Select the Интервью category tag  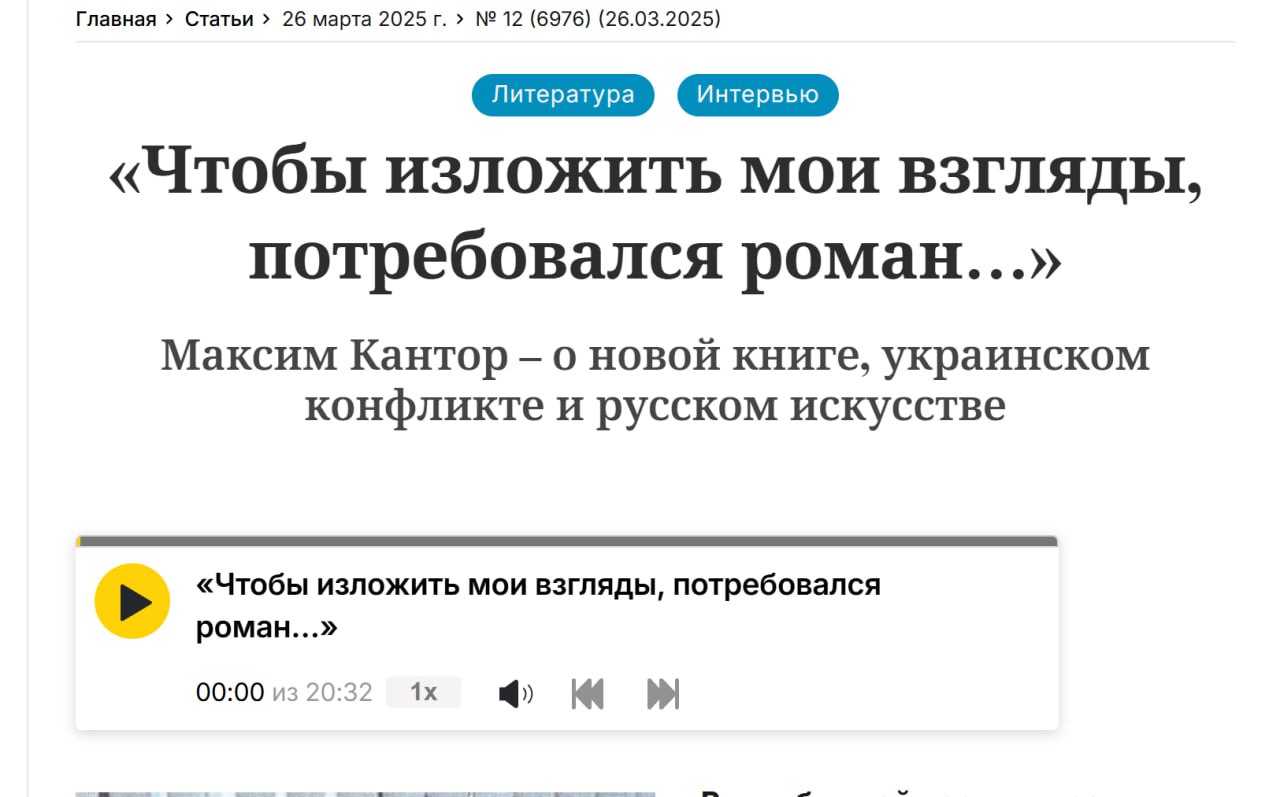click(x=757, y=95)
